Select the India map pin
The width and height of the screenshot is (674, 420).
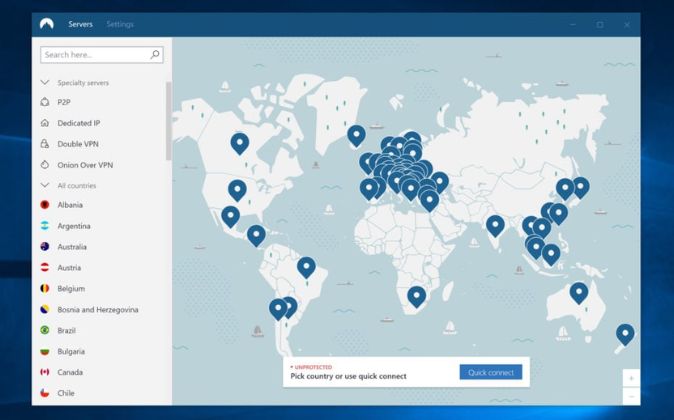tap(495, 226)
